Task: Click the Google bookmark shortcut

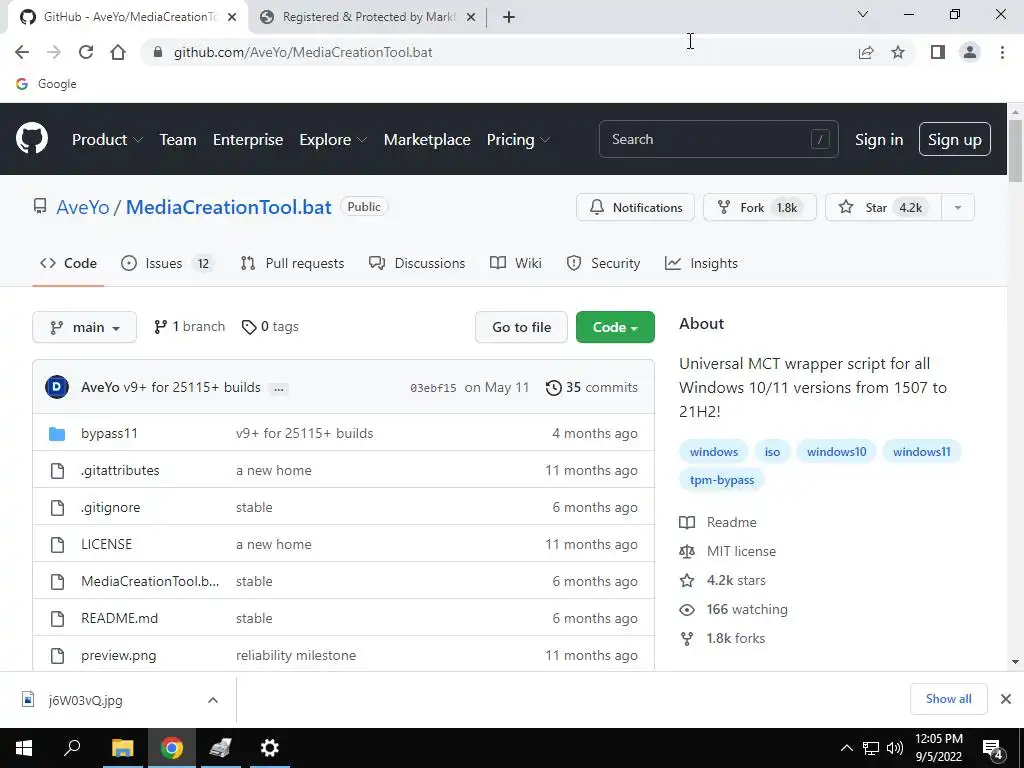Action: (46, 84)
